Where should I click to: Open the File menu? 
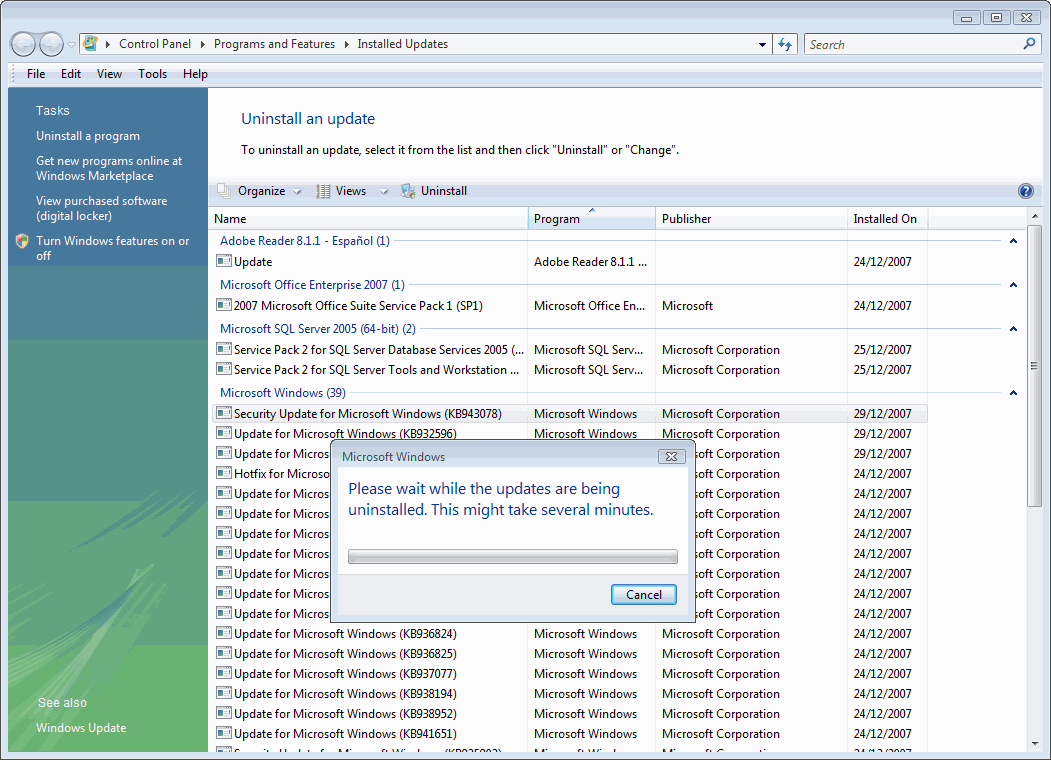pos(36,74)
